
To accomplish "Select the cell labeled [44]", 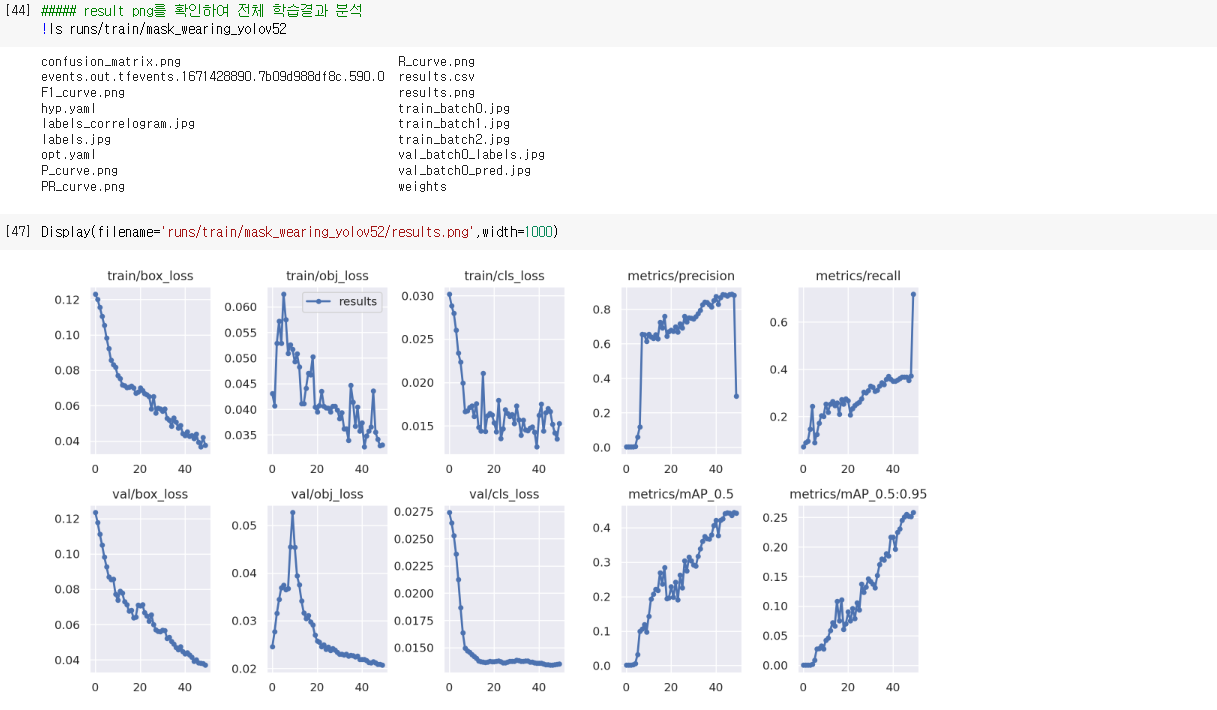I will coord(18,13).
